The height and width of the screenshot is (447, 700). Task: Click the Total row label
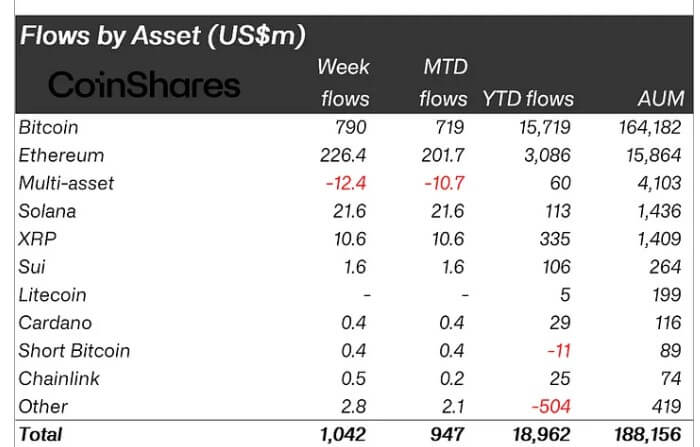coord(40,434)
